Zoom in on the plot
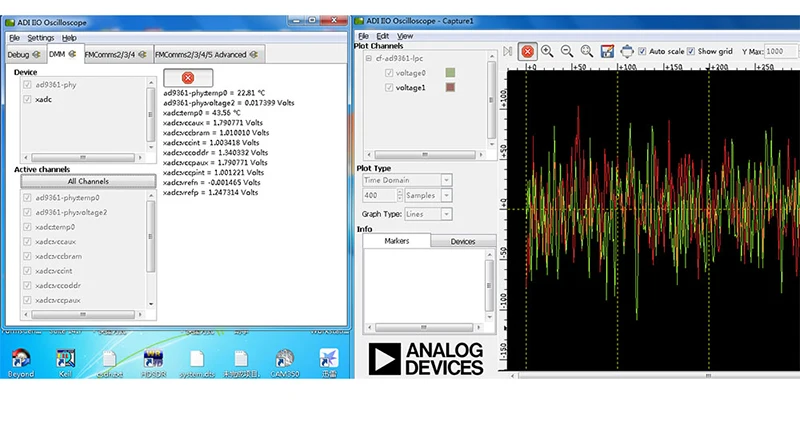Viewport: 800px width, 435px height. coord(547,51)
